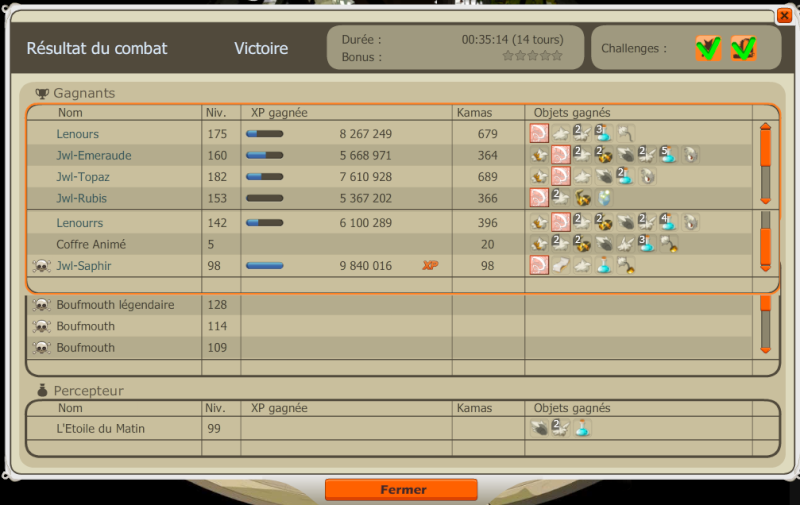Click the skull icon beside level 114 Boufmouth
The image size is (800, 505).
[41, 326]
